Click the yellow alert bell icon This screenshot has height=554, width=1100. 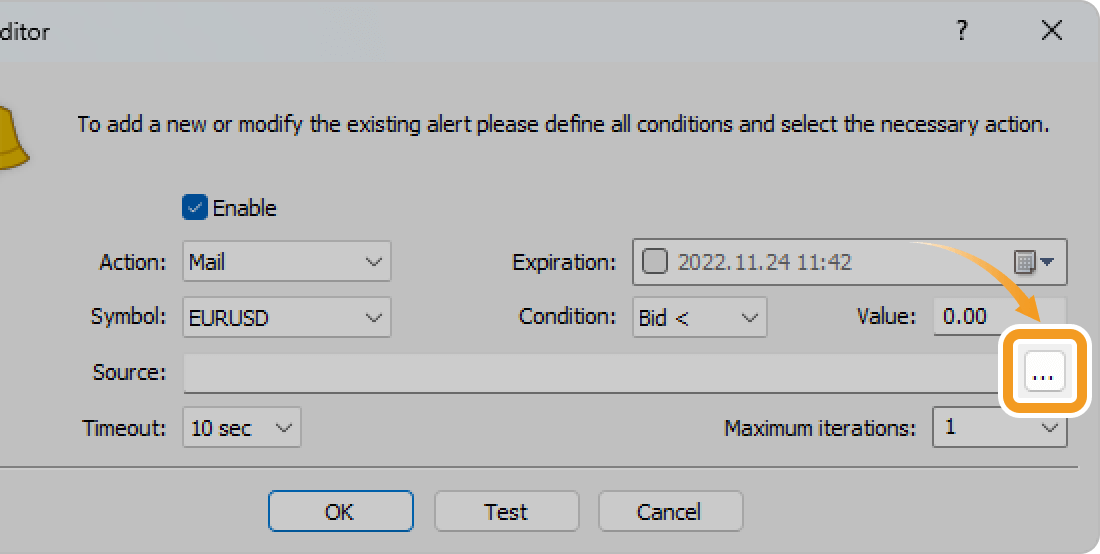click(x=12, y=136)
